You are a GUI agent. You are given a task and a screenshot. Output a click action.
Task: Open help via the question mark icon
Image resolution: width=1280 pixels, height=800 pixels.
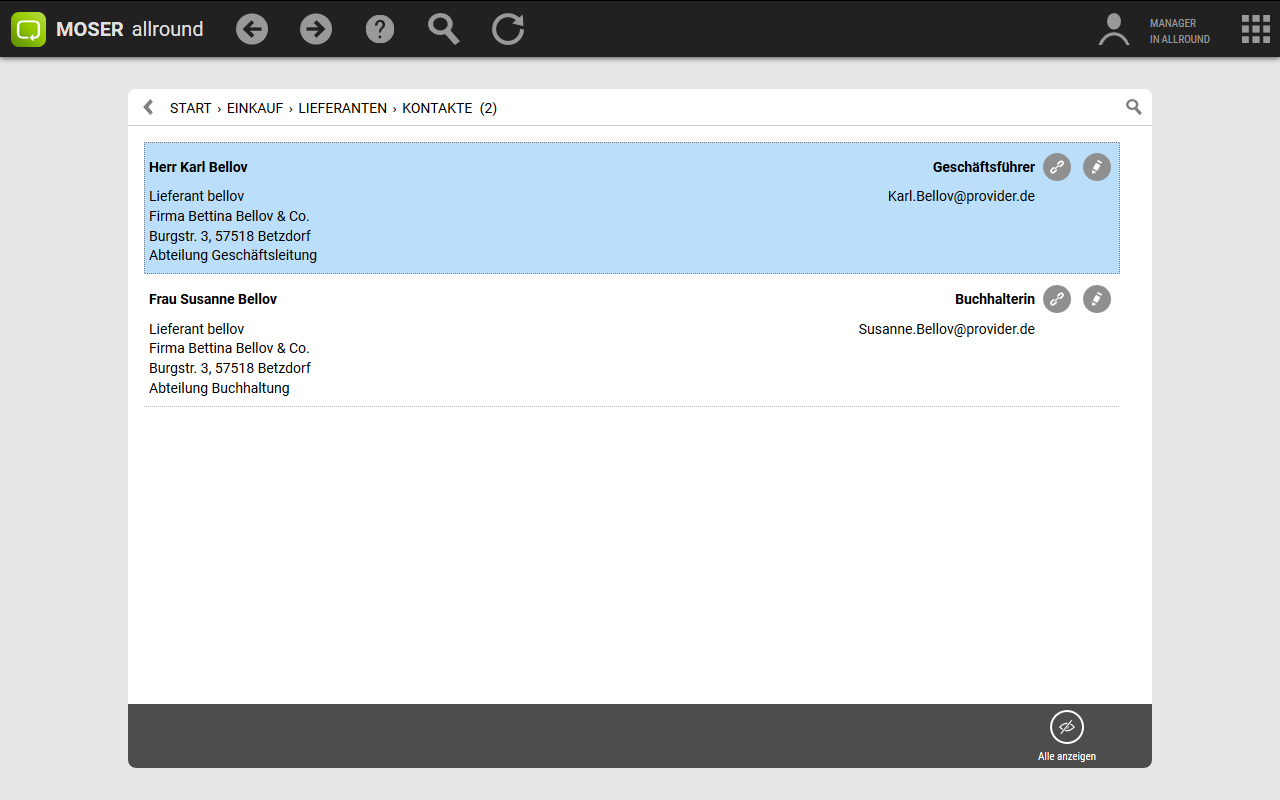[x=380, y=29]
